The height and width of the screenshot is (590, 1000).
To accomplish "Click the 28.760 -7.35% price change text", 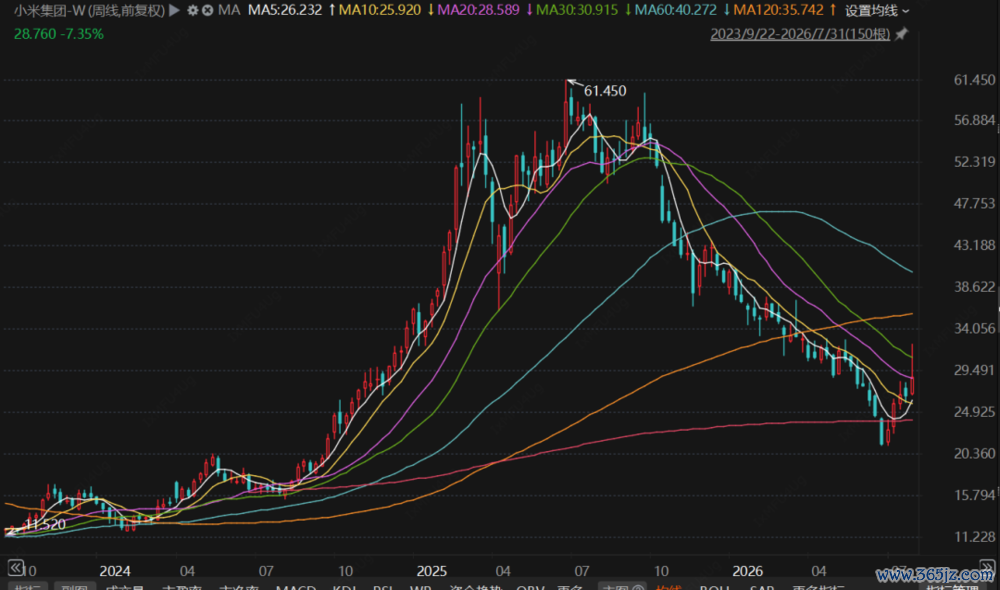I will point(59,34).
